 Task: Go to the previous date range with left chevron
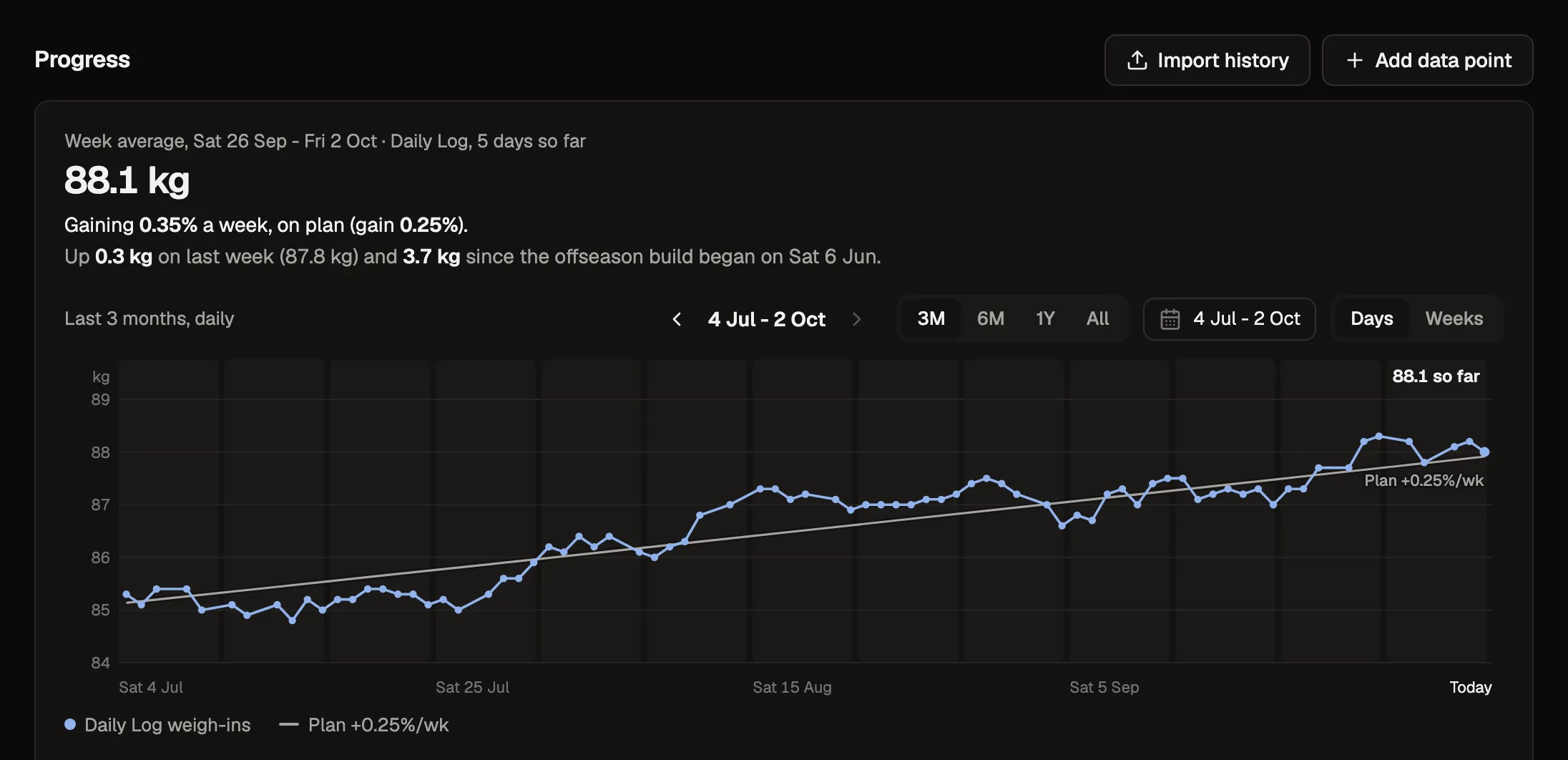(x=677, y=319)
